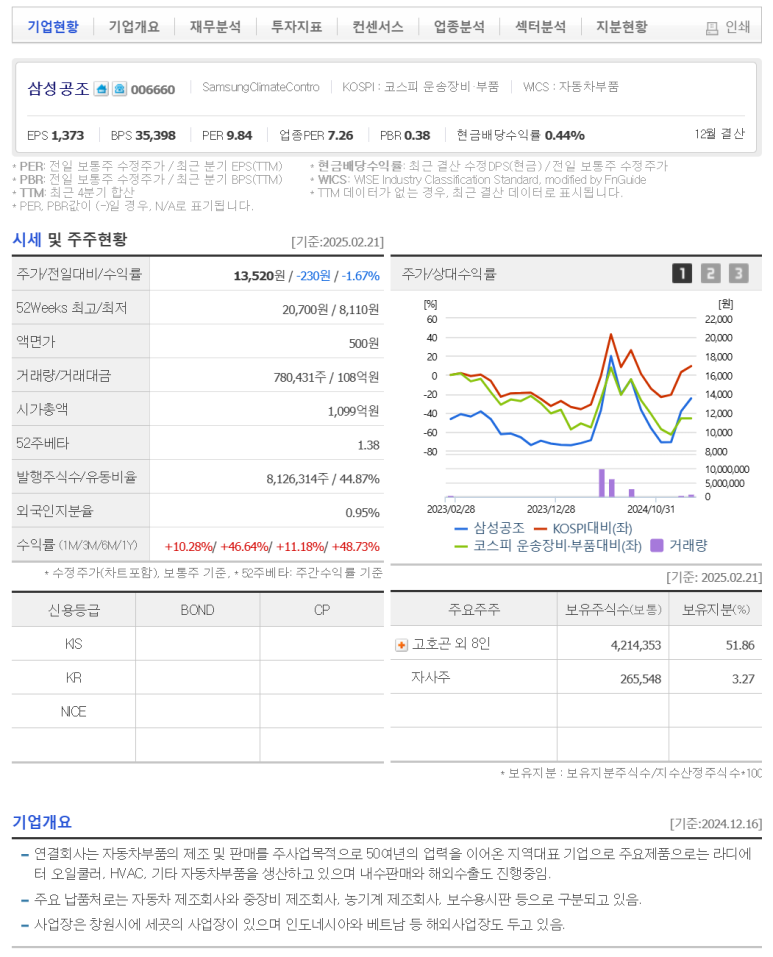Open the 업종분석 tab
The image size is (773, 957).
pyautogui.click(x=459, y=26)
